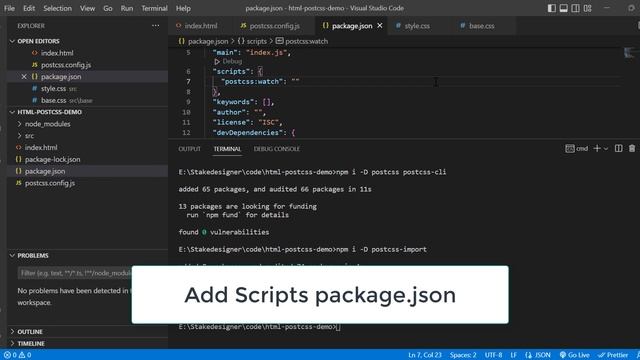Open File menu
Image resolution: width=640 pixels, height=360 pixels.
pos(9,8)
